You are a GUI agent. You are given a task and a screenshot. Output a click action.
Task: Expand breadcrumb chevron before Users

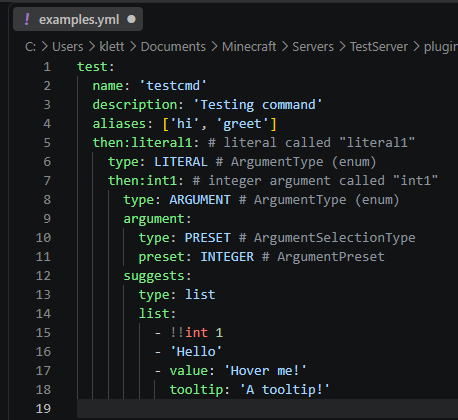tap(44, 47)
